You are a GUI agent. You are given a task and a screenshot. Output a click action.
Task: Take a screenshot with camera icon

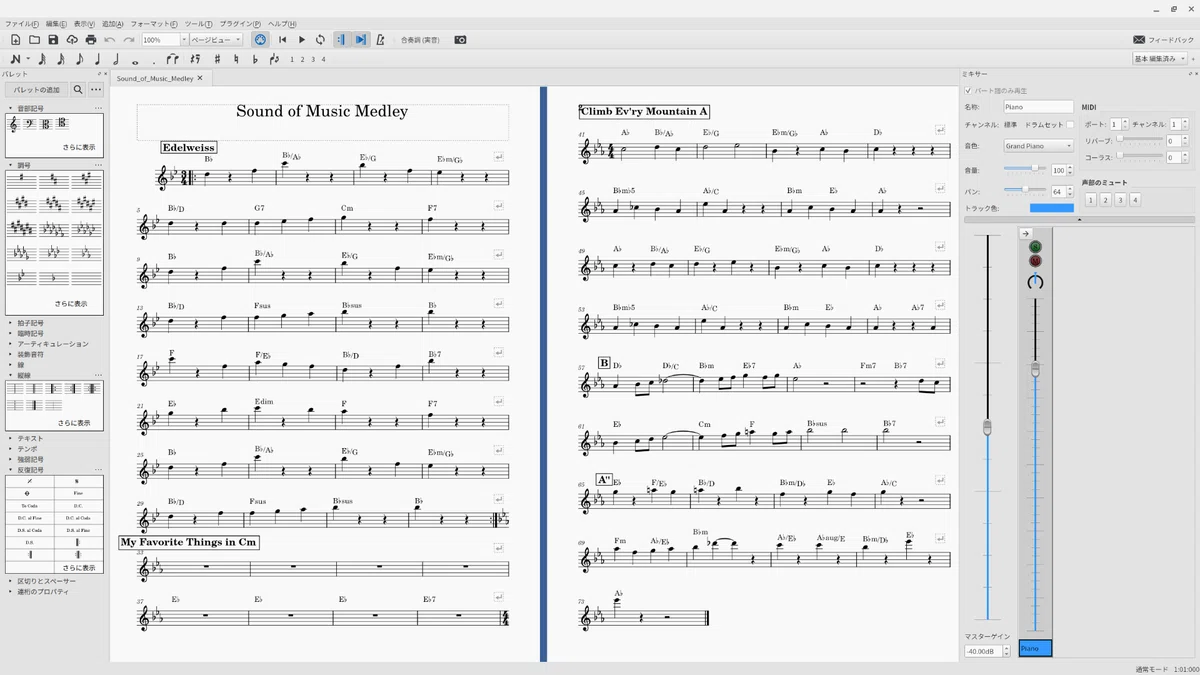460,40
